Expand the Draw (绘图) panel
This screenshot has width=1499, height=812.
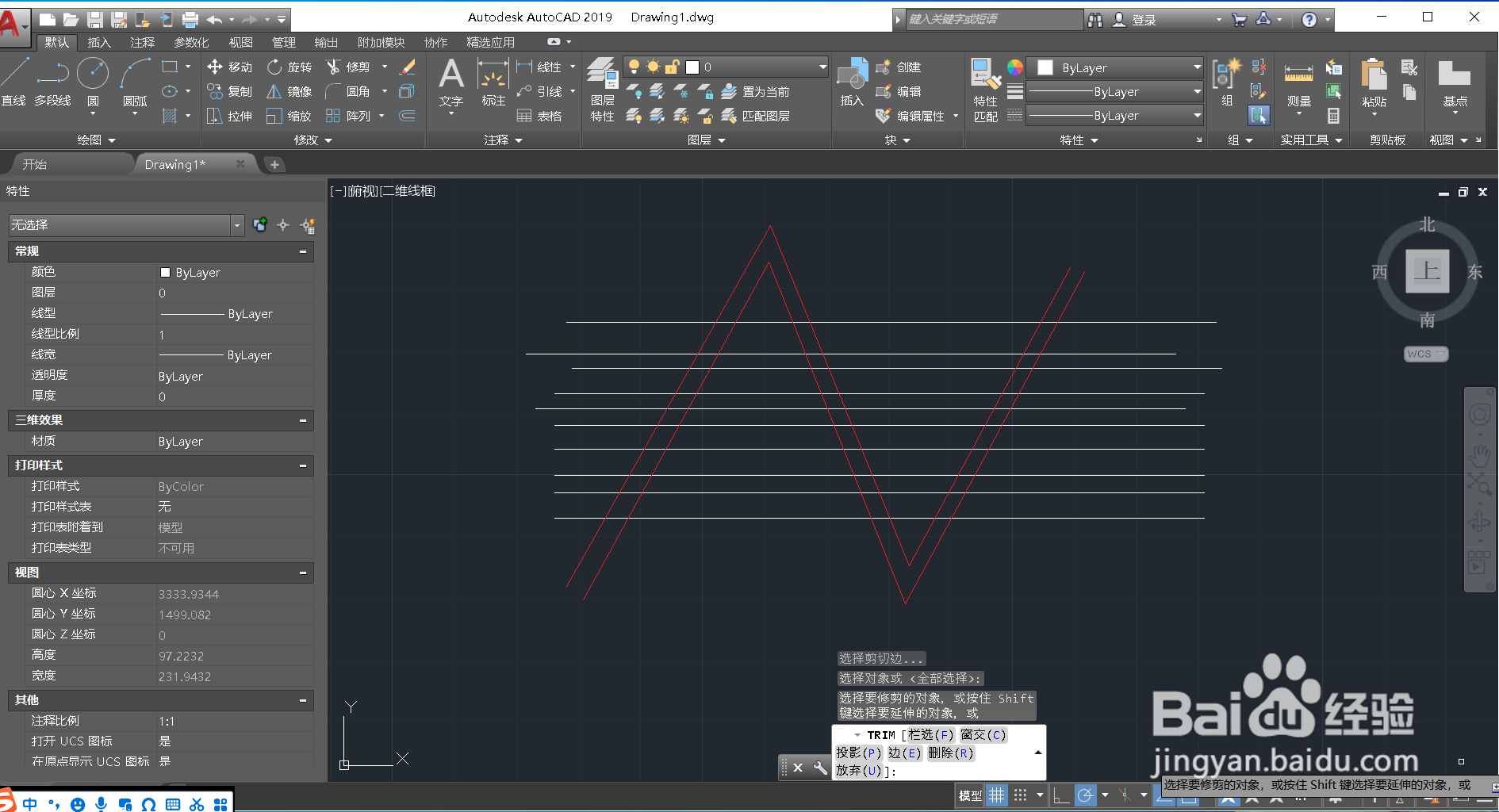tap(96, 140)
